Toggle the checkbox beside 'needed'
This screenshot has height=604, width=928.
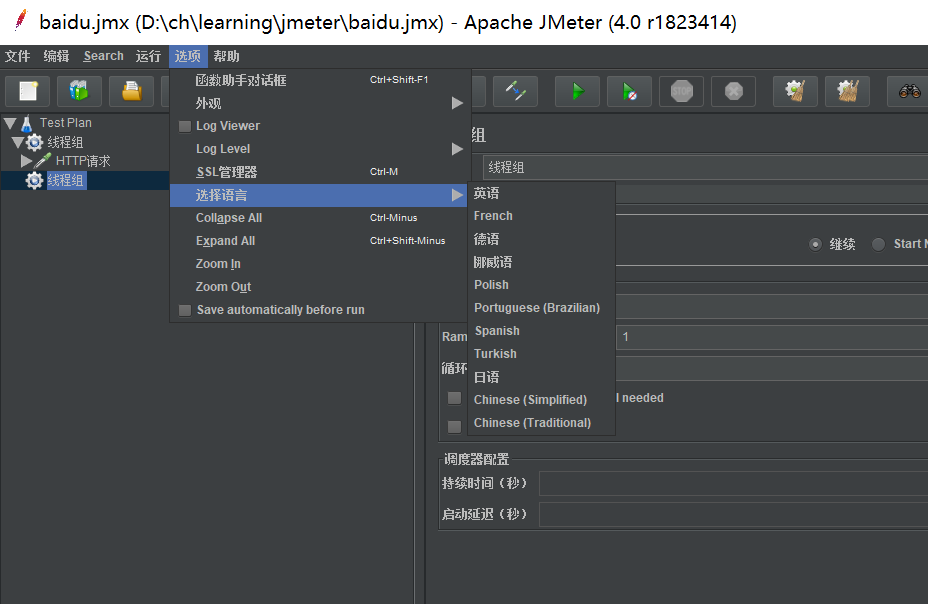455,398
